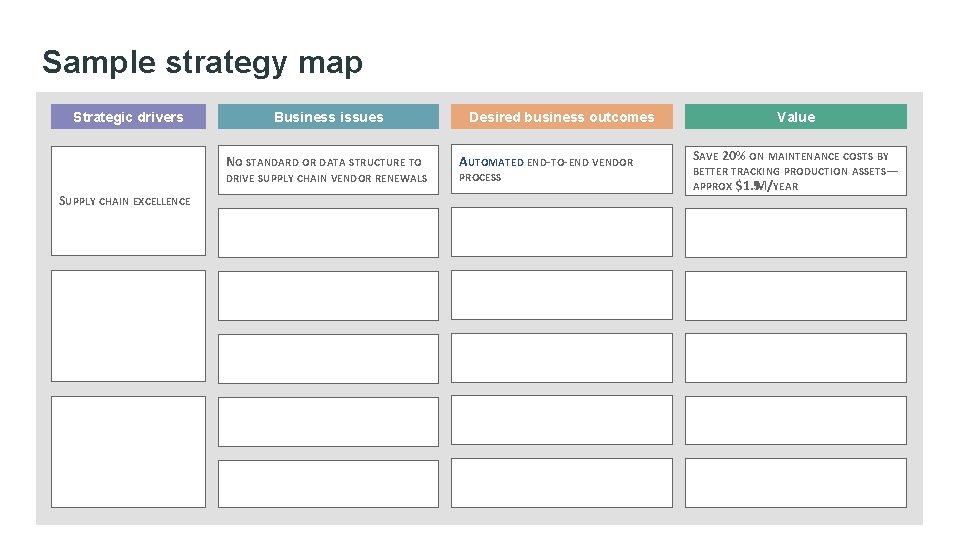The width and height of the screenshot is (960, 540).
Task: Select the bottom-row Desired business outcomes box
Action: pyautogui.click(x=561, y=483)
